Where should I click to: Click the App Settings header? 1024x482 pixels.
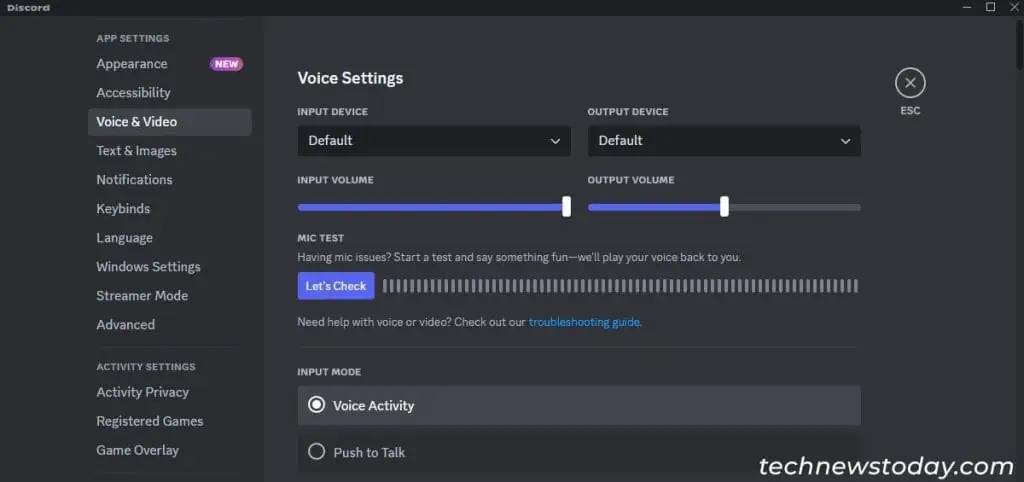coord(133,39)
